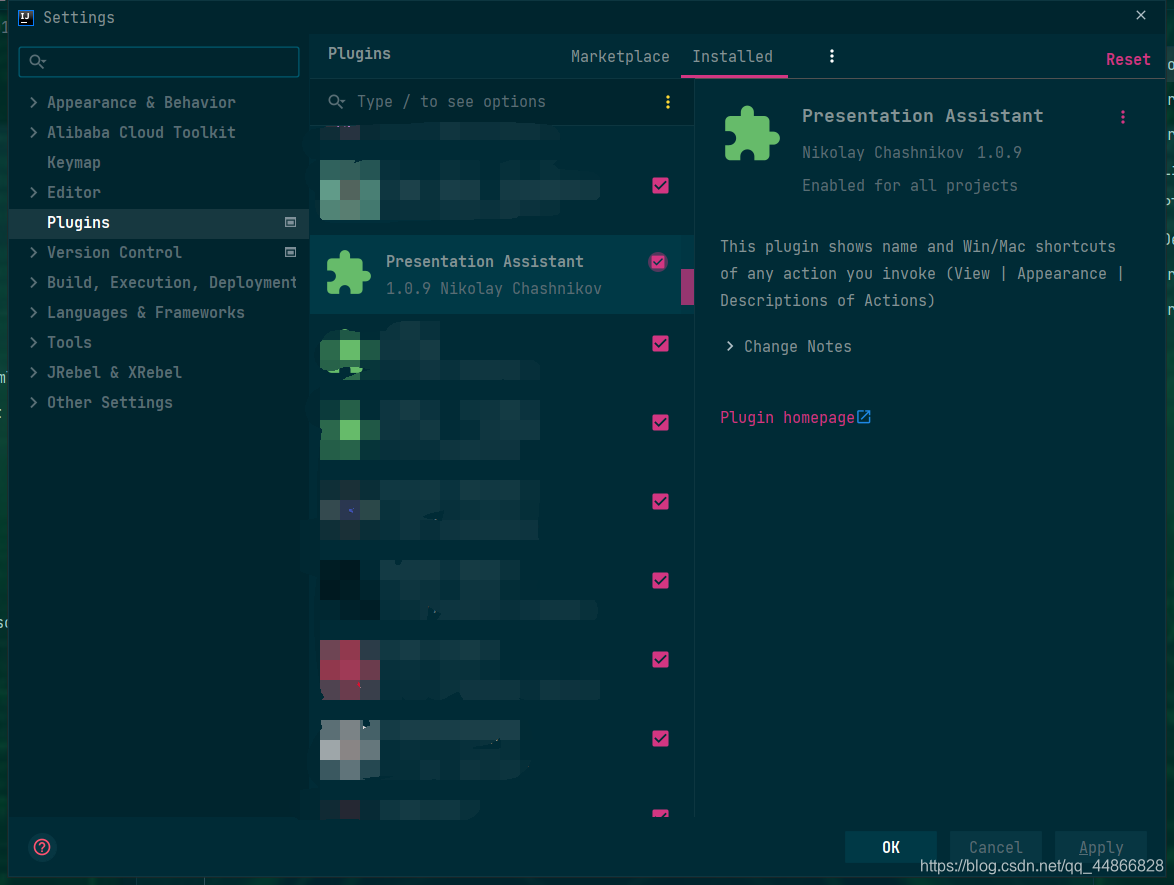
Task: Click the Cancel button
Action: (995, 847)
